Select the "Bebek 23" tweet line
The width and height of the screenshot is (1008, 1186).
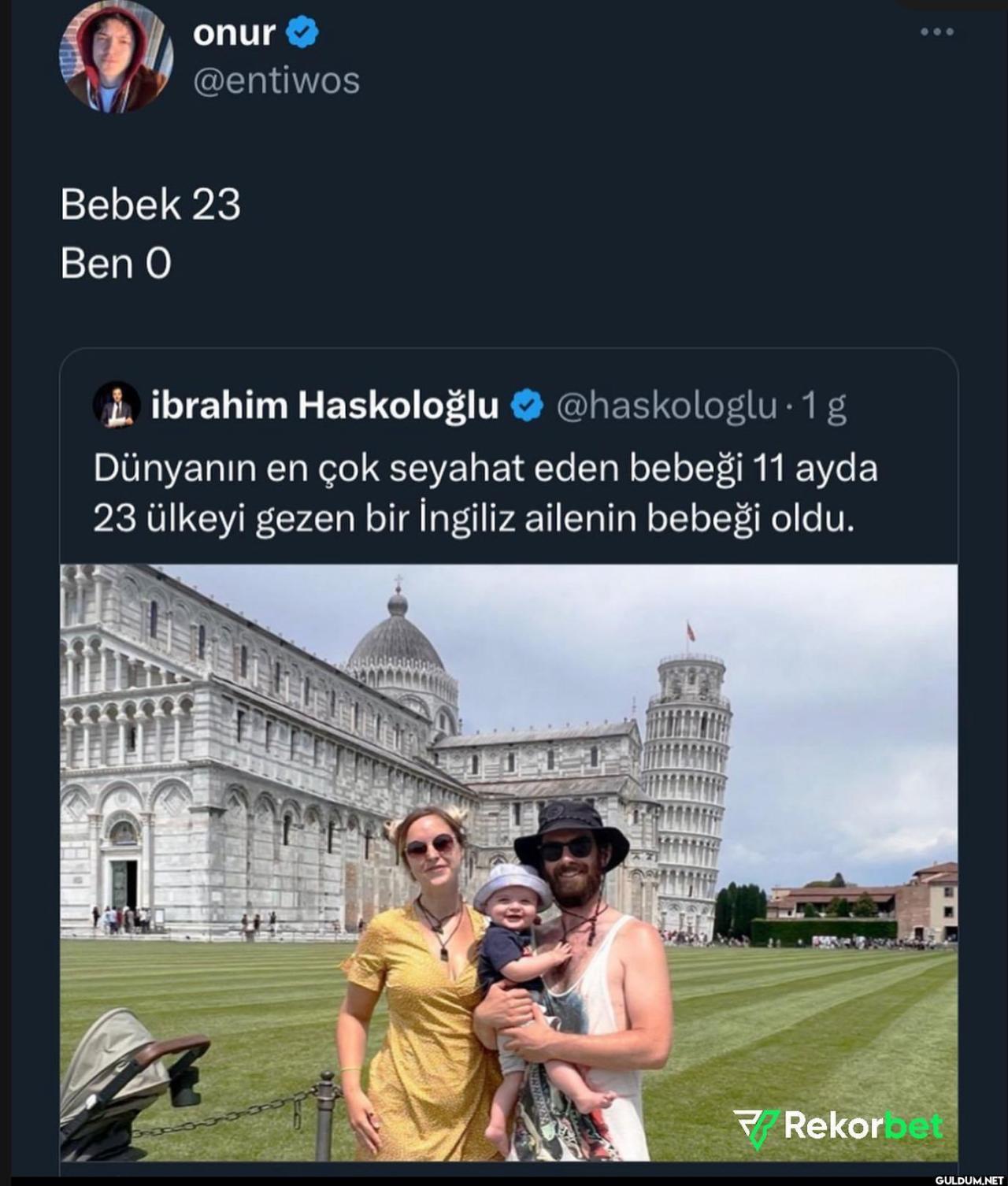pos(150,205)
